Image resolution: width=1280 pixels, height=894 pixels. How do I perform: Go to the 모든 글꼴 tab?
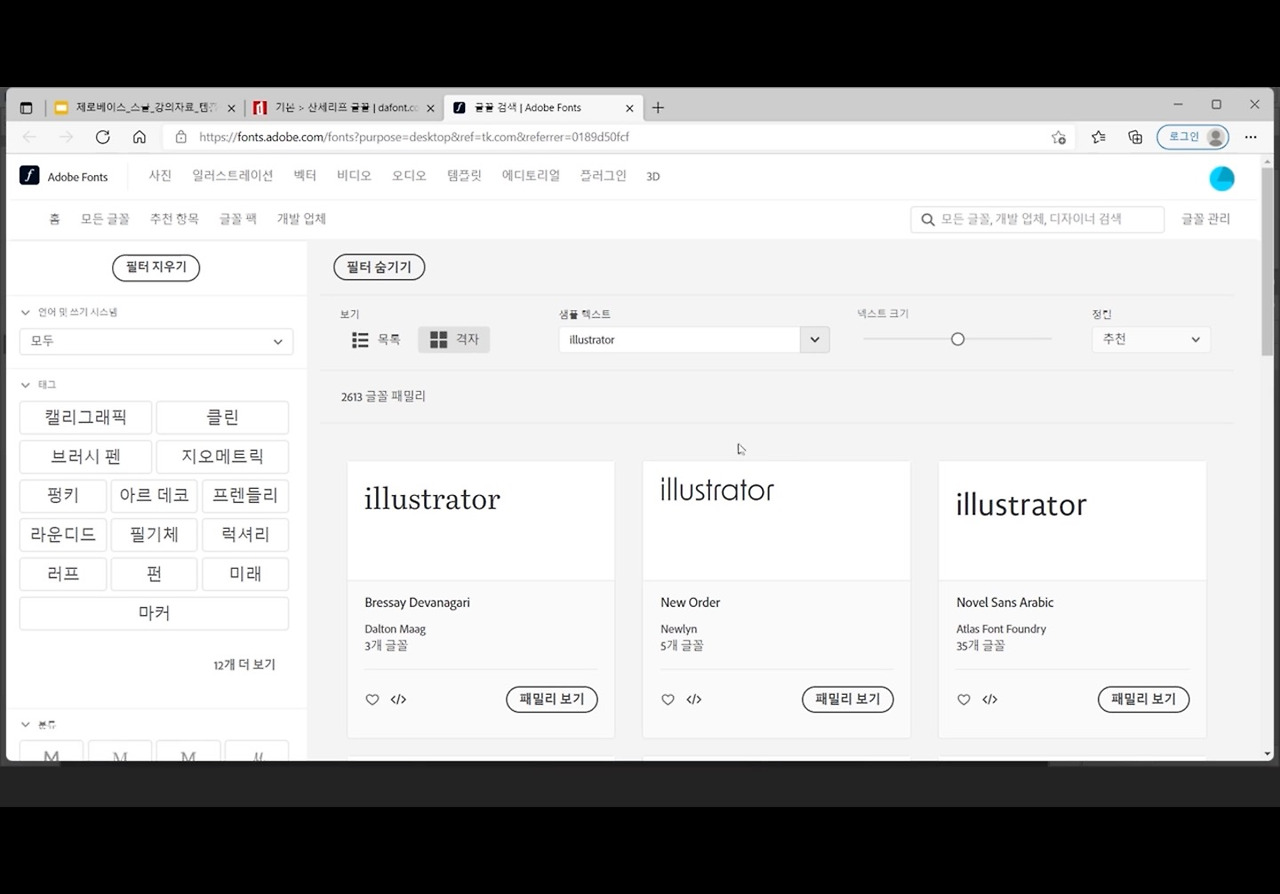pyautogui.click(x=105, y=219)
